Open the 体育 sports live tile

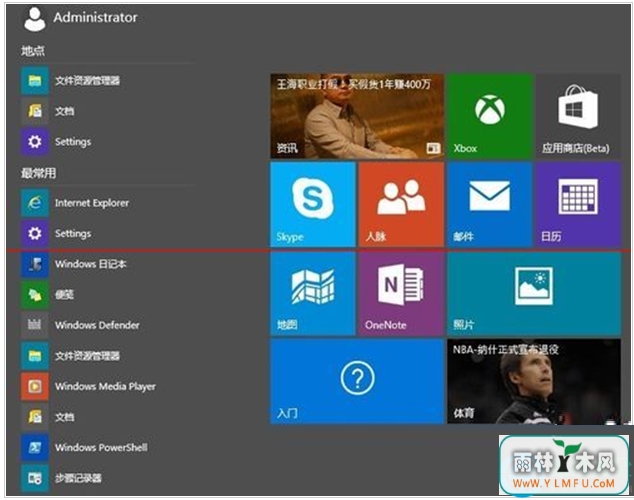coord(534,381)
